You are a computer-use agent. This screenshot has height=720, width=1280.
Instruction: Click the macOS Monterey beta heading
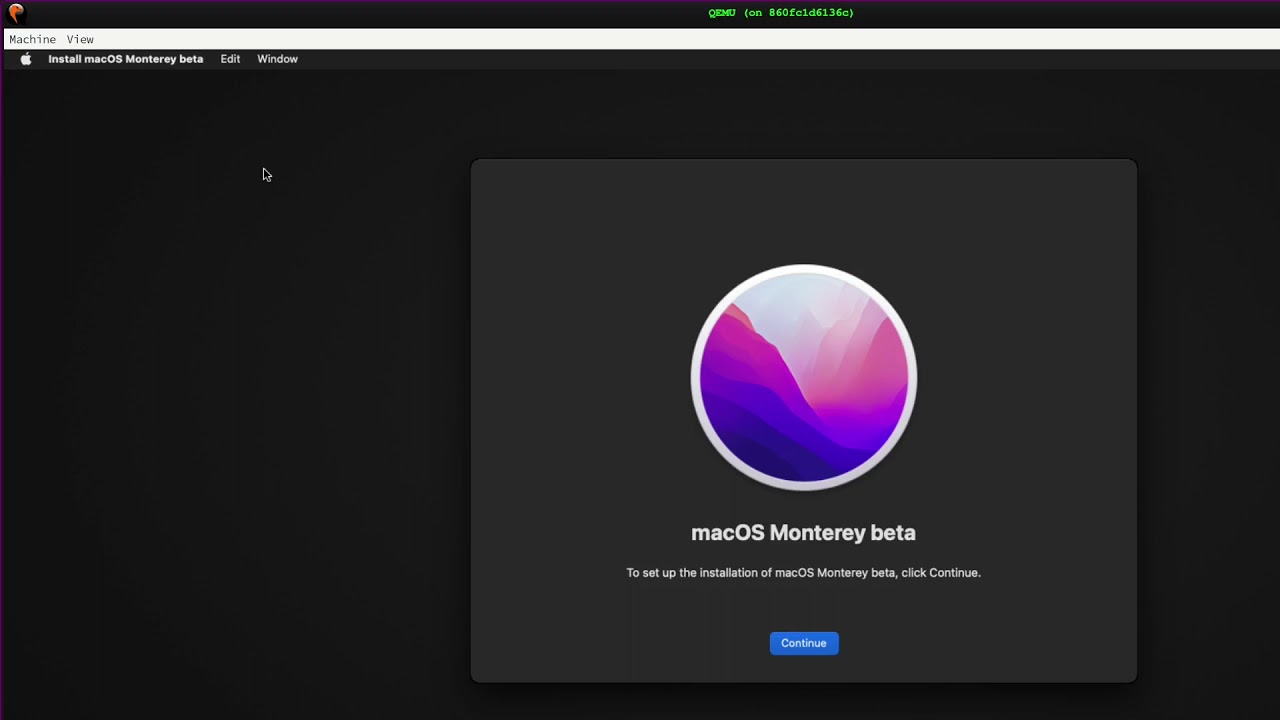803,533
